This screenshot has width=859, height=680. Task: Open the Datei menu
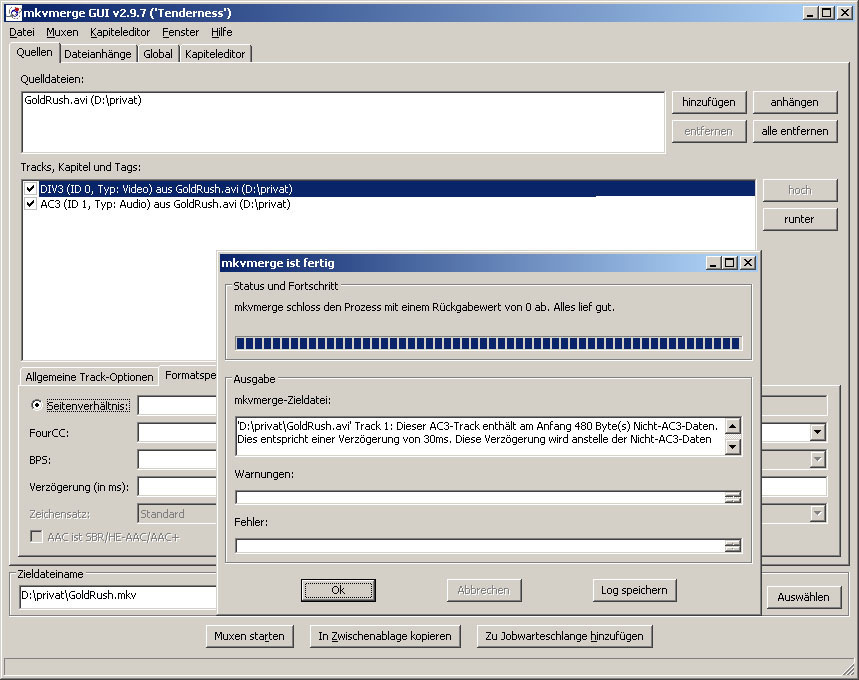click(22, 32)
